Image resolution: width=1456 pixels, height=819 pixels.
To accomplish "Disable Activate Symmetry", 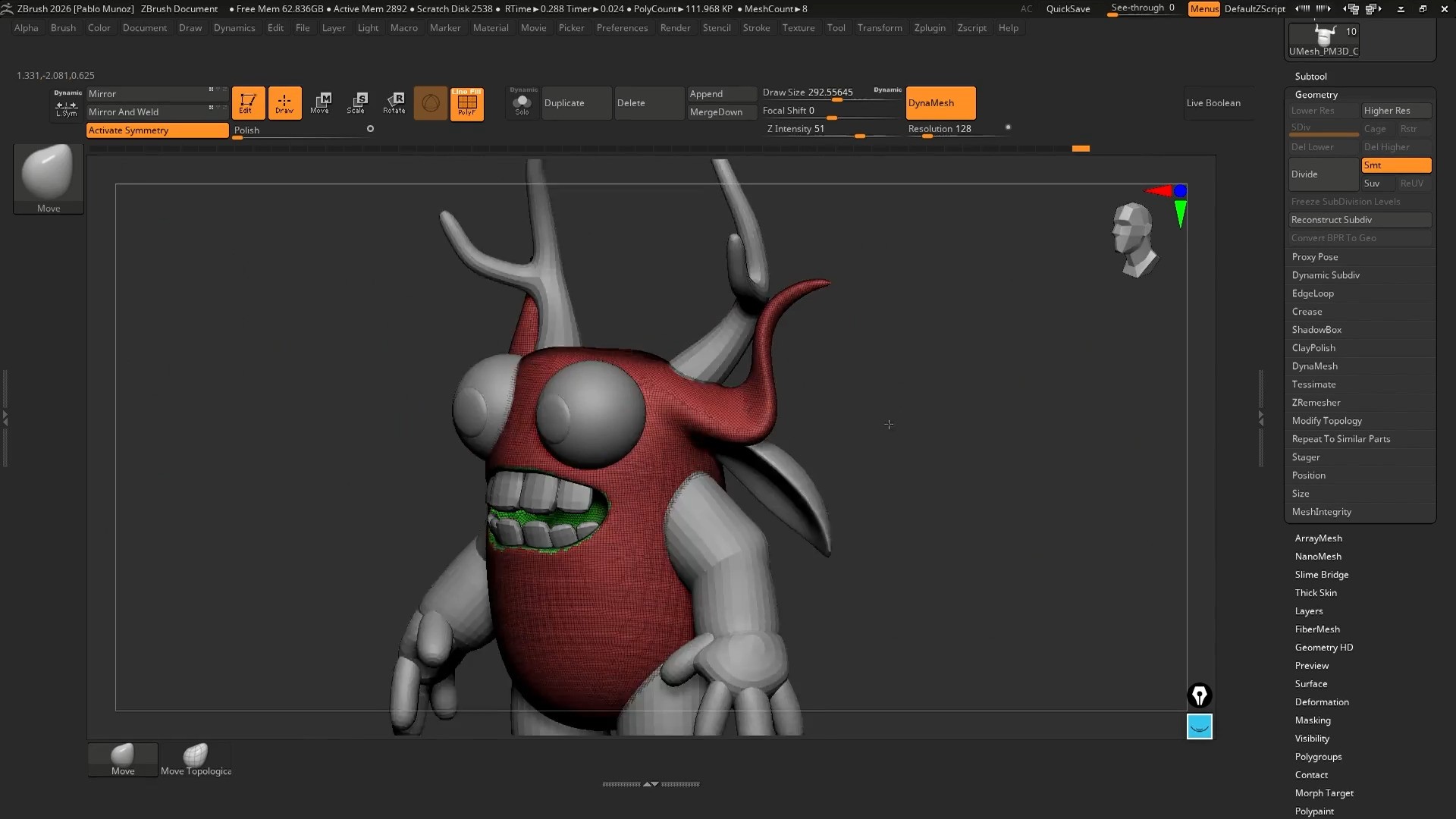I will pyautogui.click(x=157, y=130).
